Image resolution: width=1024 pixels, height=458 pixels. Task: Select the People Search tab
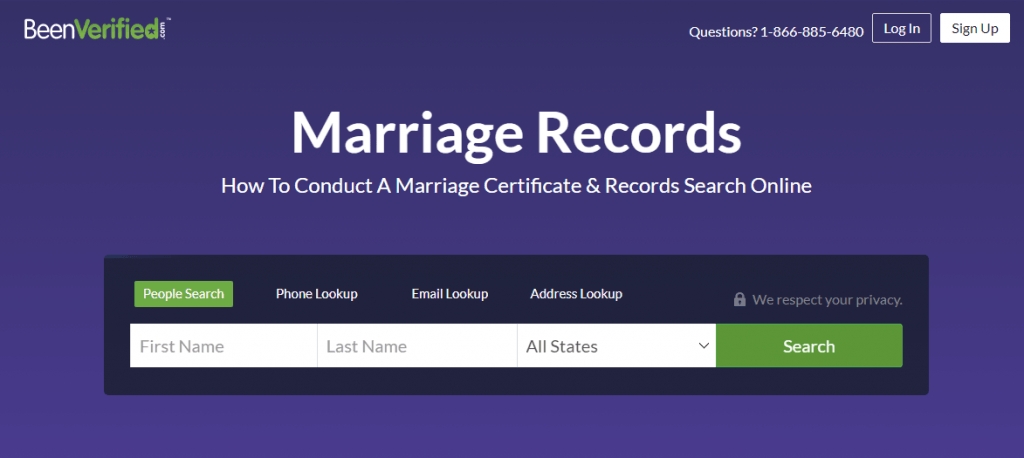coord(184,294)
